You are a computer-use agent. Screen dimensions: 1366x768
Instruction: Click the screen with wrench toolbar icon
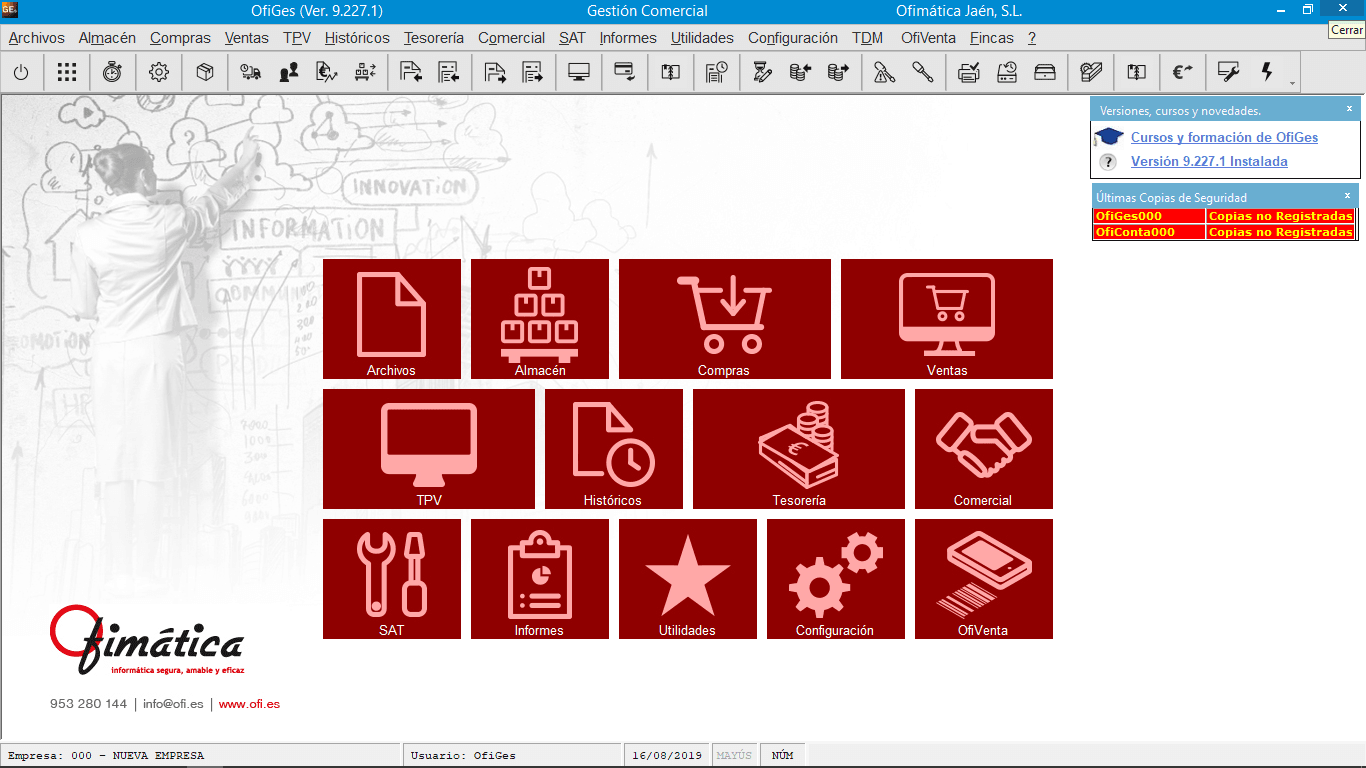tap(1229, 72)
